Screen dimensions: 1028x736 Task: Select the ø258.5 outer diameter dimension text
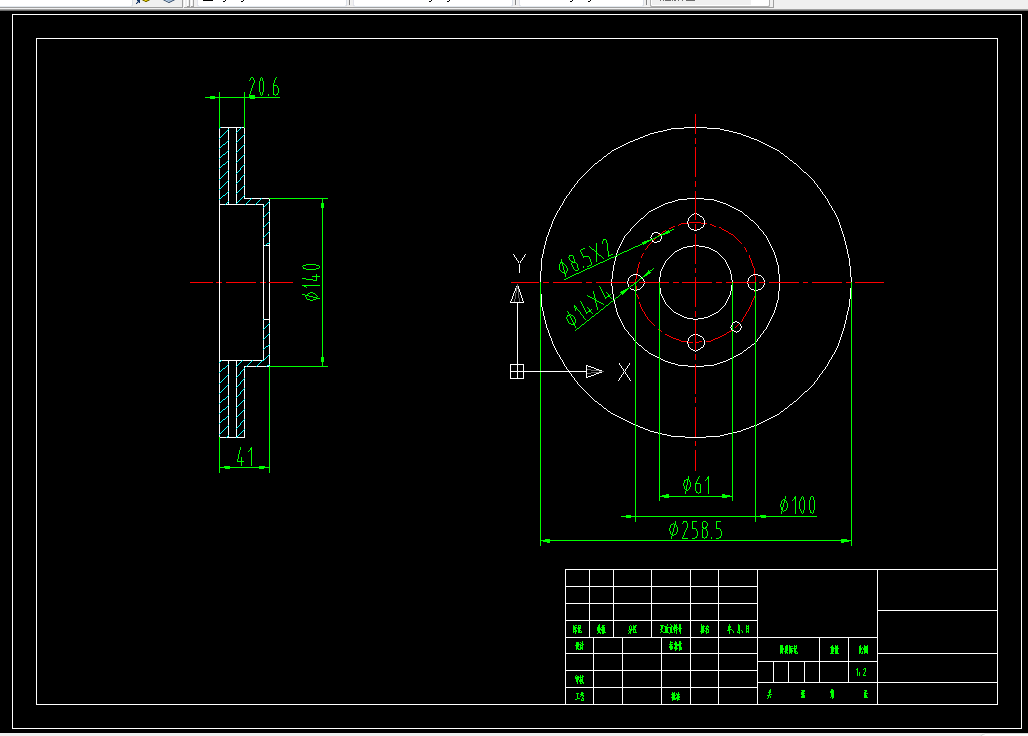696,530
